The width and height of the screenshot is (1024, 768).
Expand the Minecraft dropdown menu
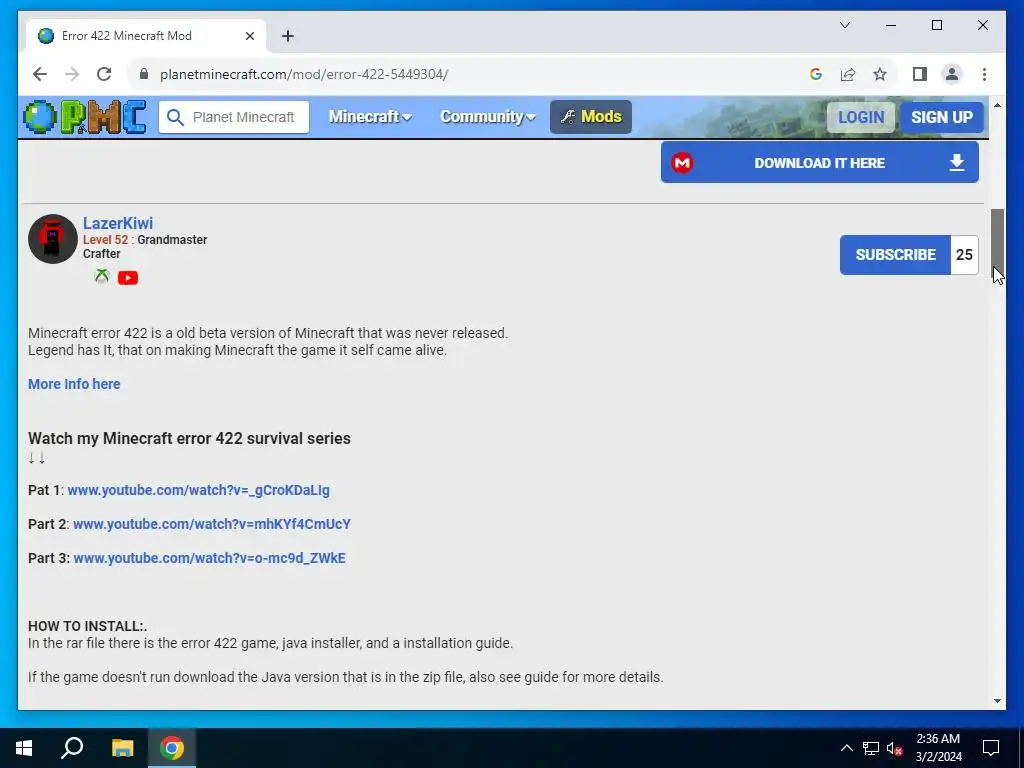tap(370, 117)
